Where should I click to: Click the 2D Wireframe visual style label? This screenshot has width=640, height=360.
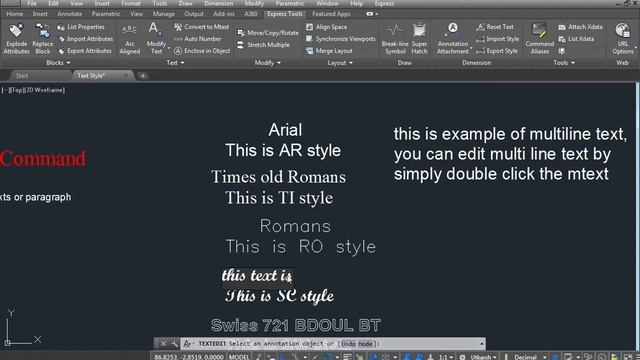coord(44,90)
